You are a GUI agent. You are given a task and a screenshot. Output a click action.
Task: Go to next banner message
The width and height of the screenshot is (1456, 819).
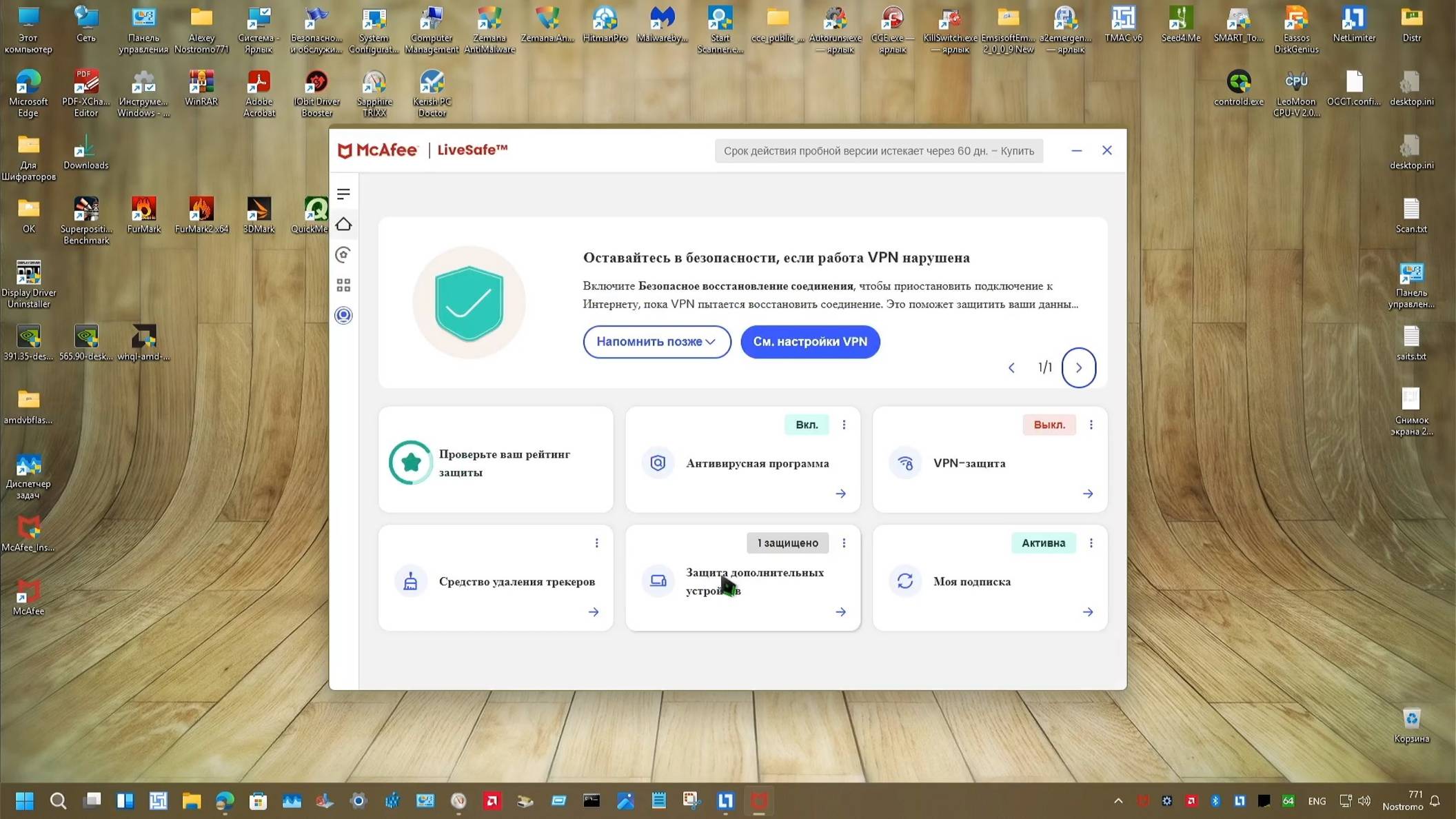[x=1079, y=367]
